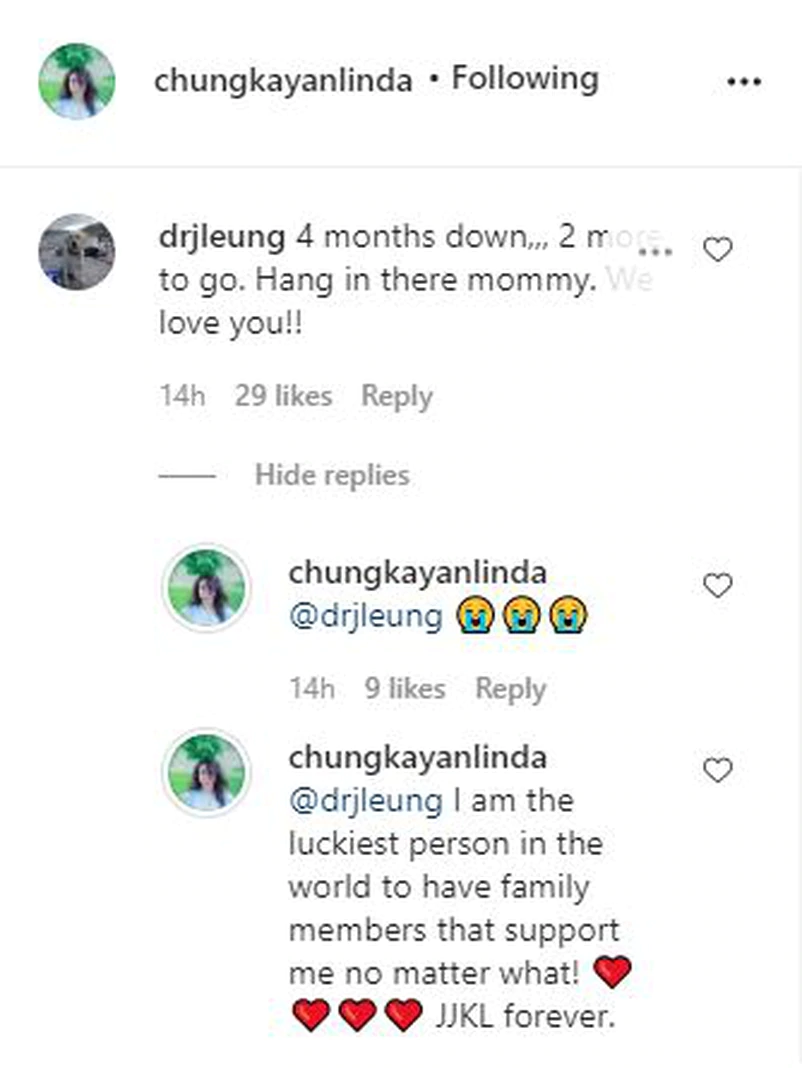View the 9 likes on the emoji reply

[404, 689]
